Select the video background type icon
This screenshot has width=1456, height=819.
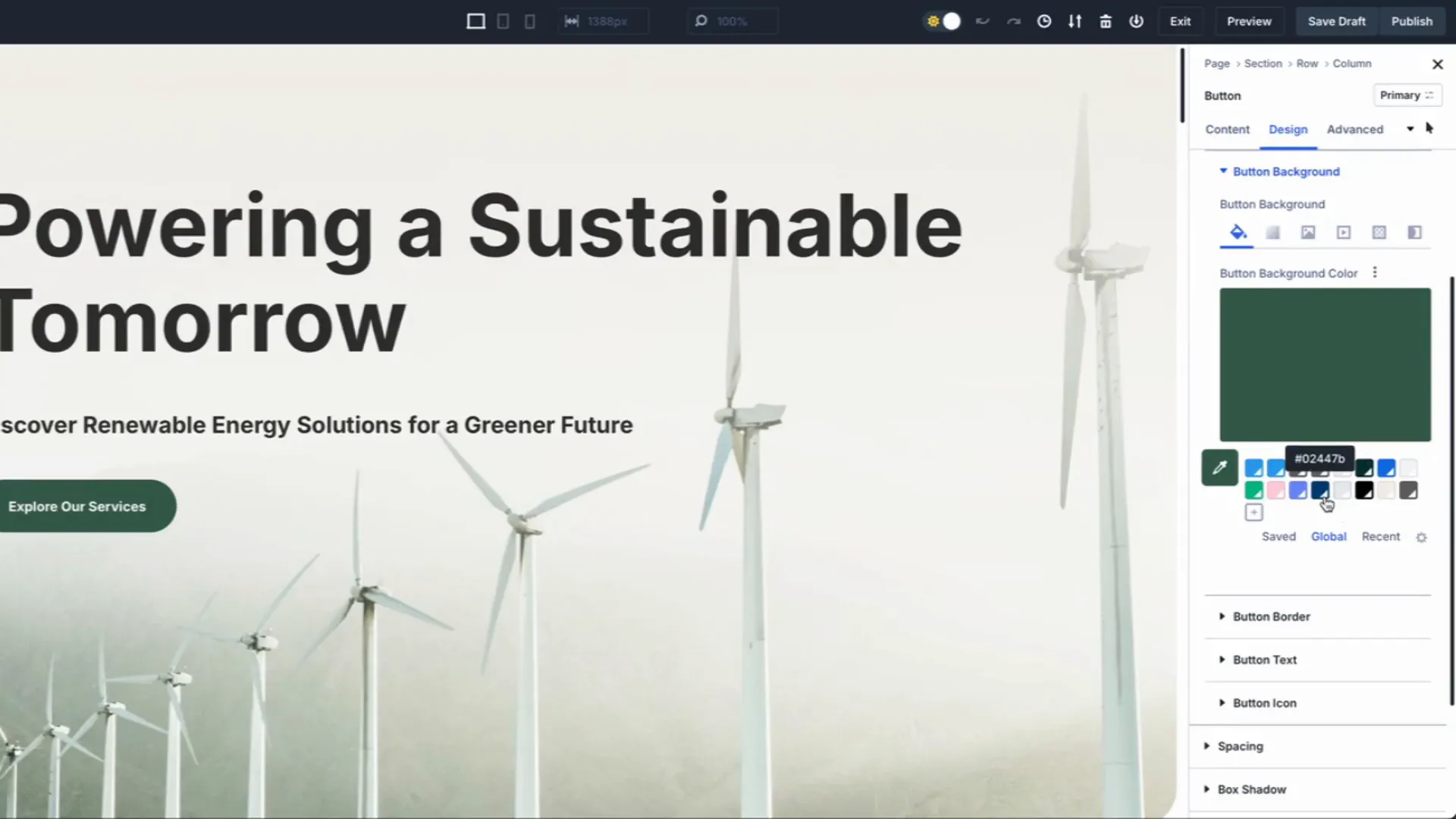pos(1344,233)
